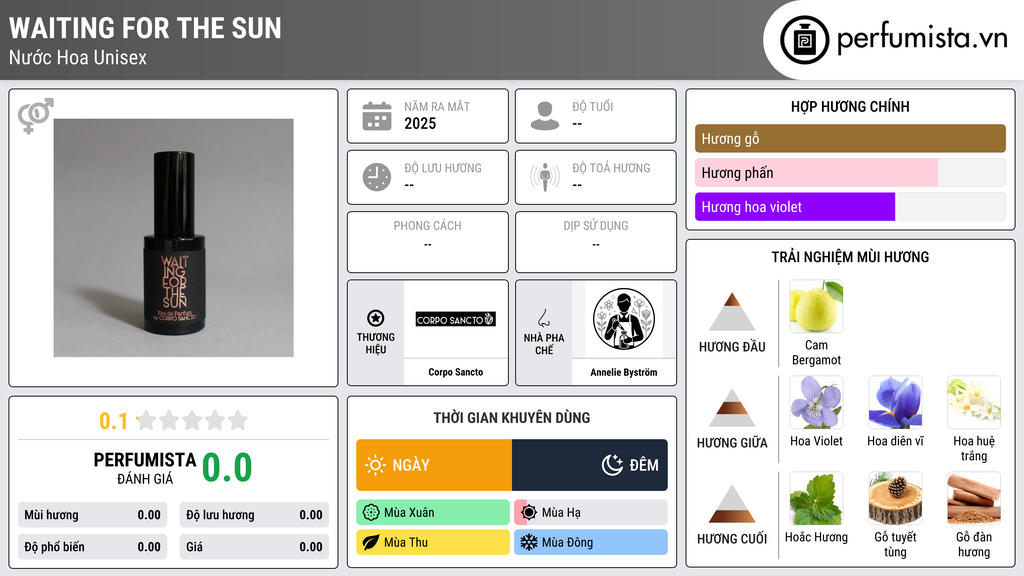Screen dimensions: 1024x576
Task: Click the Mùa Thu season bar
Action: [x=433, y=542]
